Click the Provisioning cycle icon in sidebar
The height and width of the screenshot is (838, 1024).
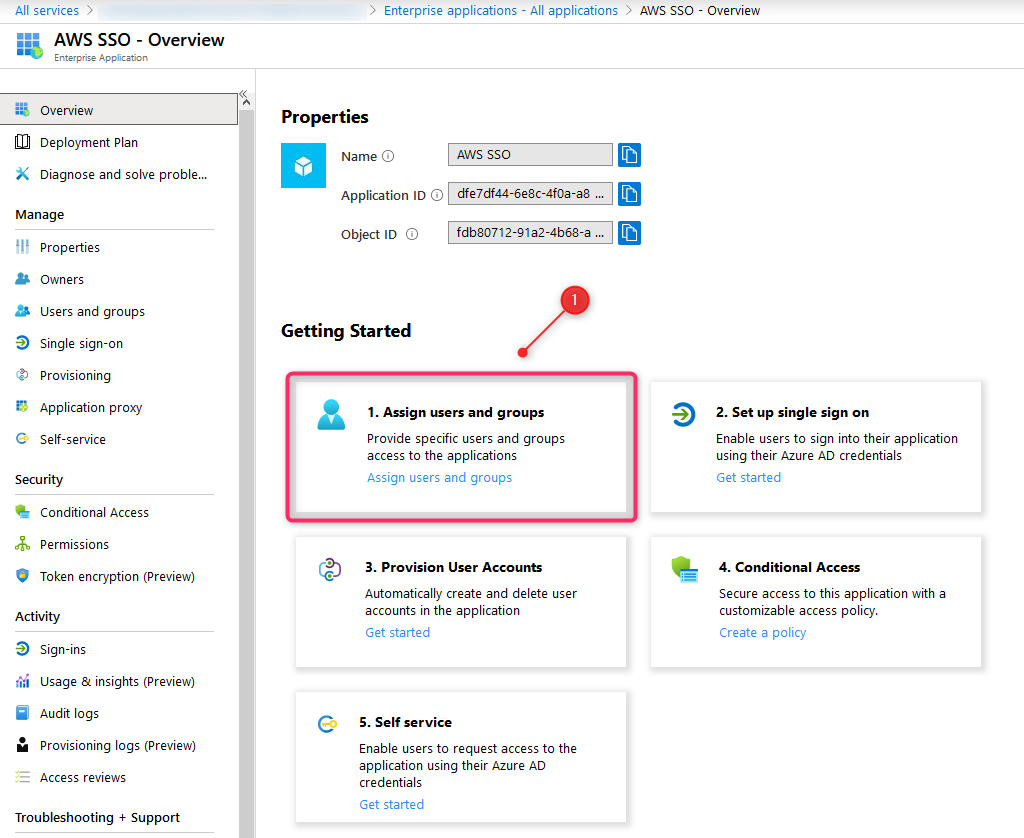coord(22,374)
